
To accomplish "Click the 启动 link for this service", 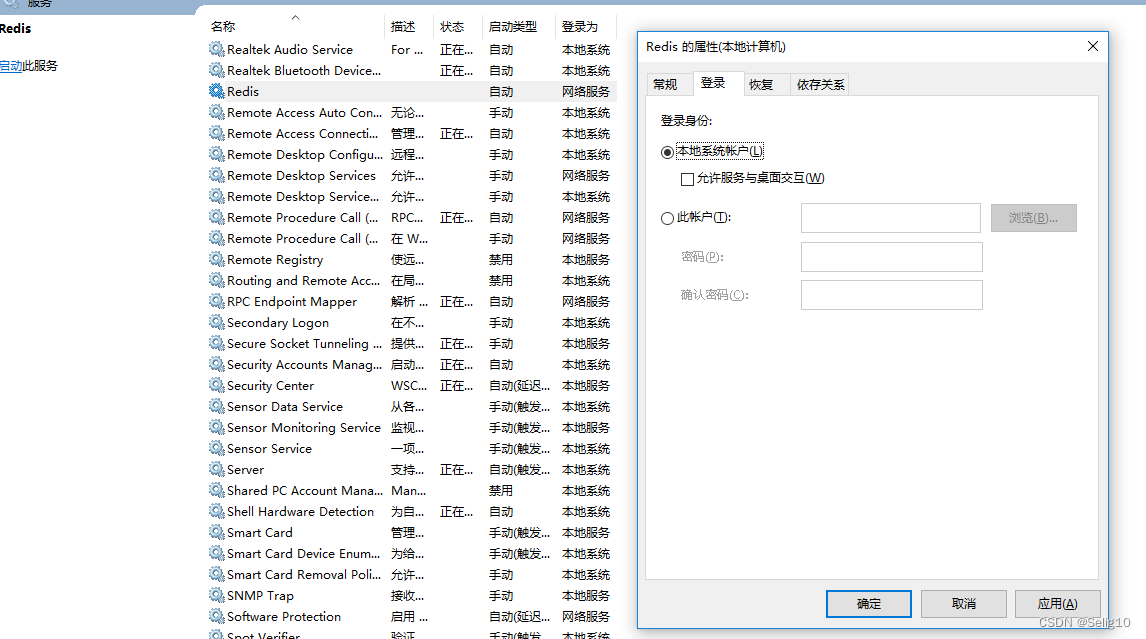I will click(x=11, y=66).
